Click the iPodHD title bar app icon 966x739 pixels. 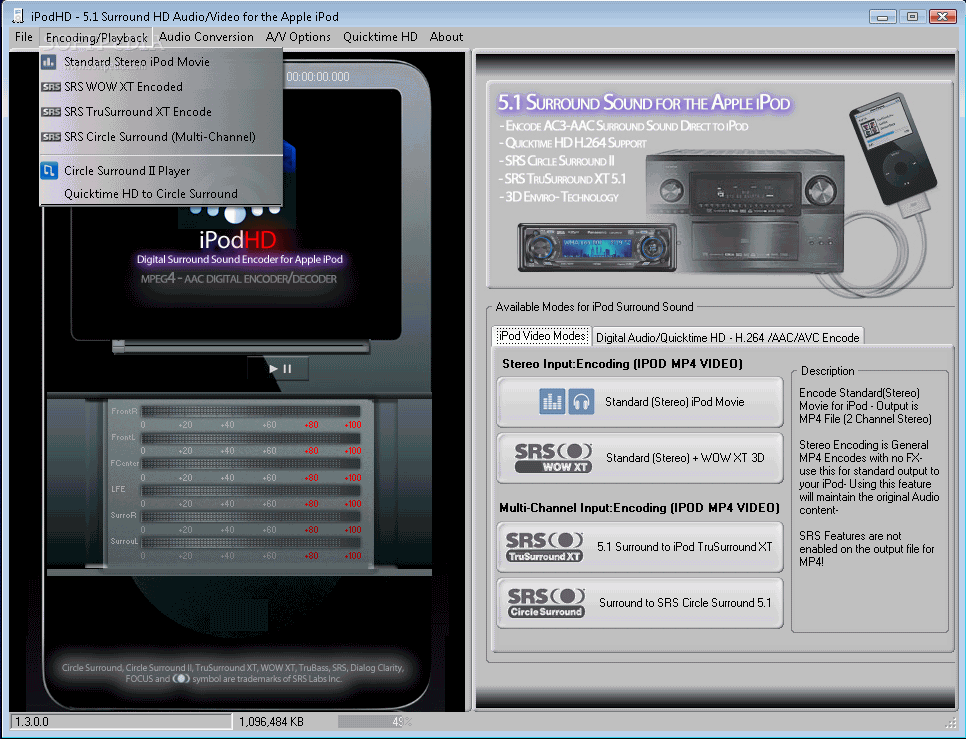(18, 16)
